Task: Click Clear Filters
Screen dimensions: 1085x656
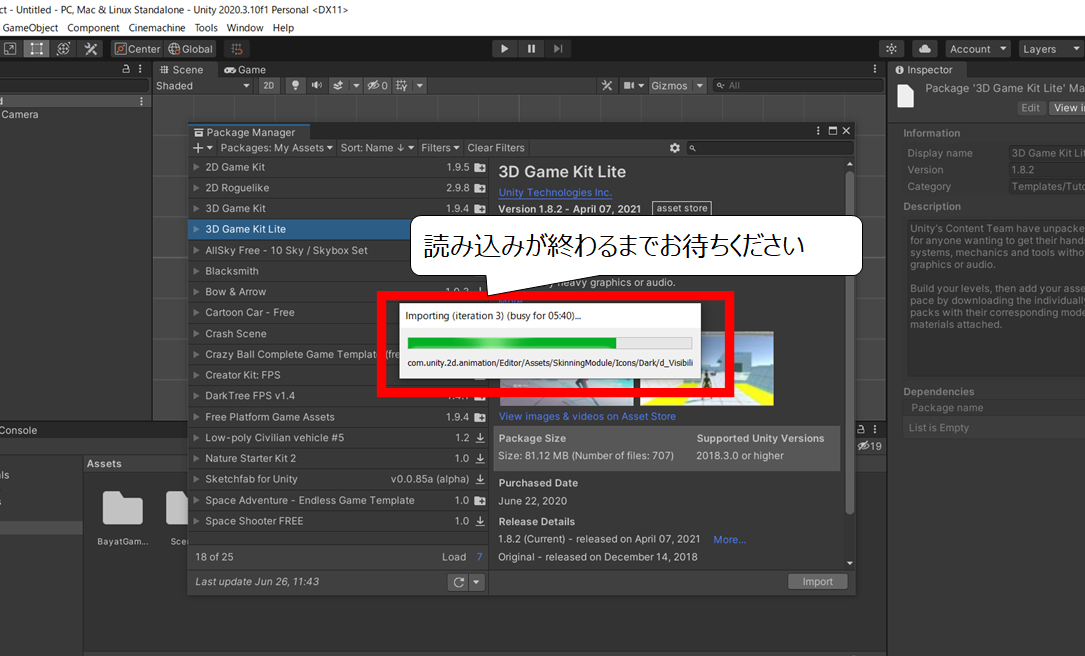Action: click(496, 148)
